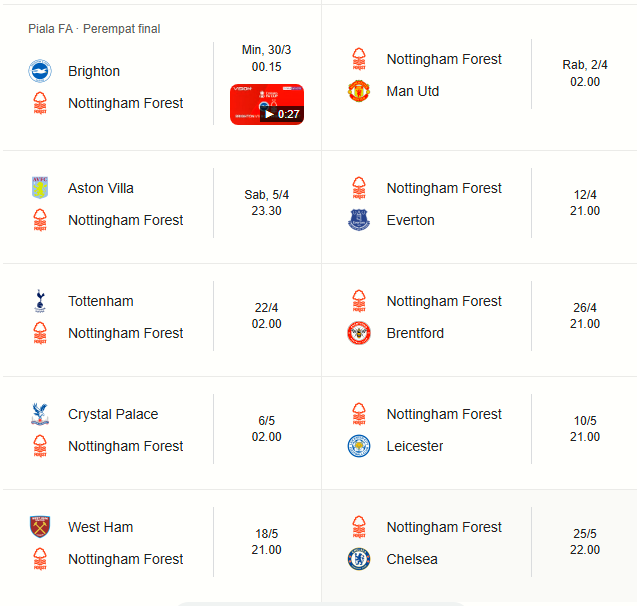Play the Brighton vs Forest highlight video
Screen dimensions: 637x606
267,104
